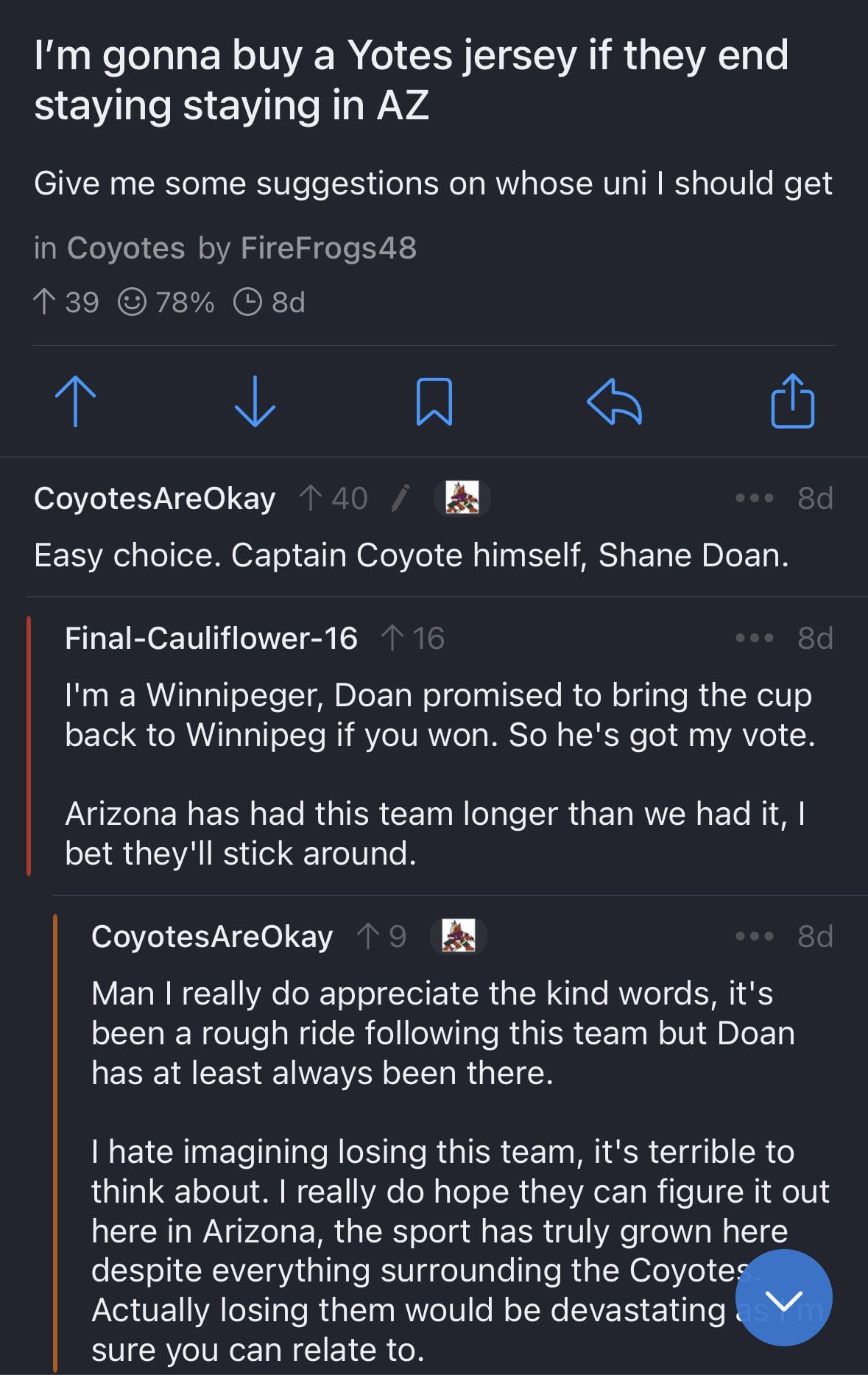Upvote the Yotes jersey post
This screenshot has width=868, height=1375.
click(x=75, y=402)
